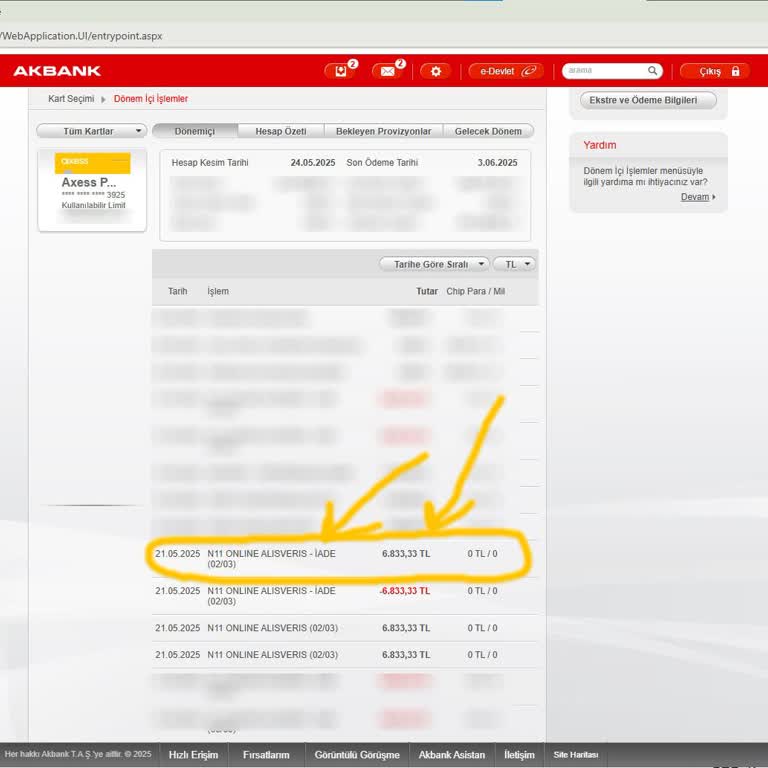This screenshot has width=768, height=768.
Task: Open Hızlı Erişim in footer
Action: click(x=193, y=755)
